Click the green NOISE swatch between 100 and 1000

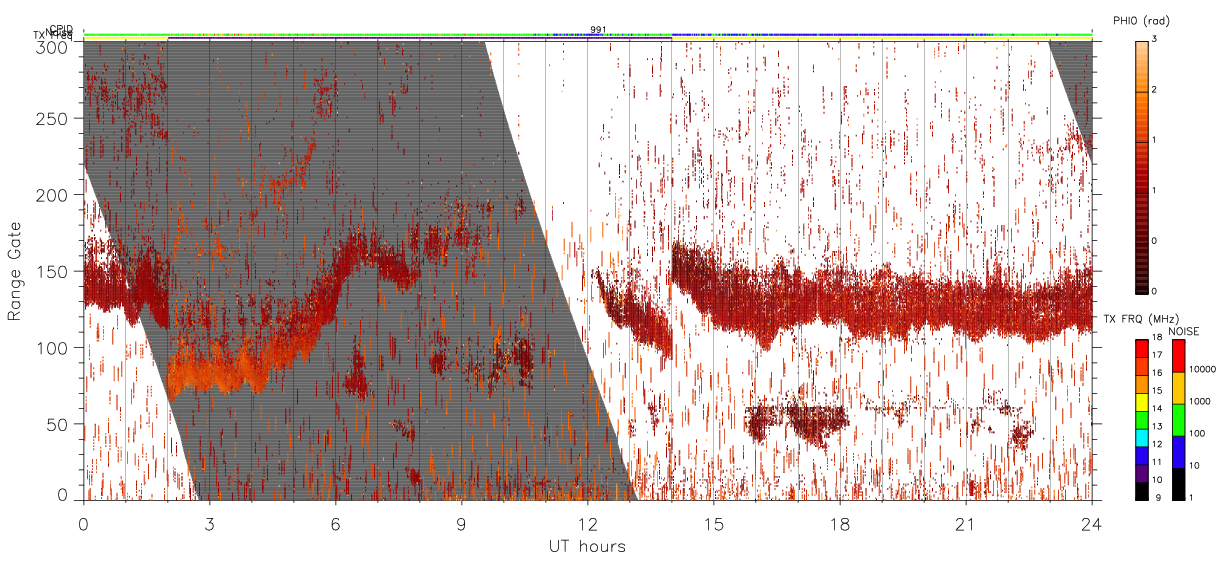point(1178,420)
